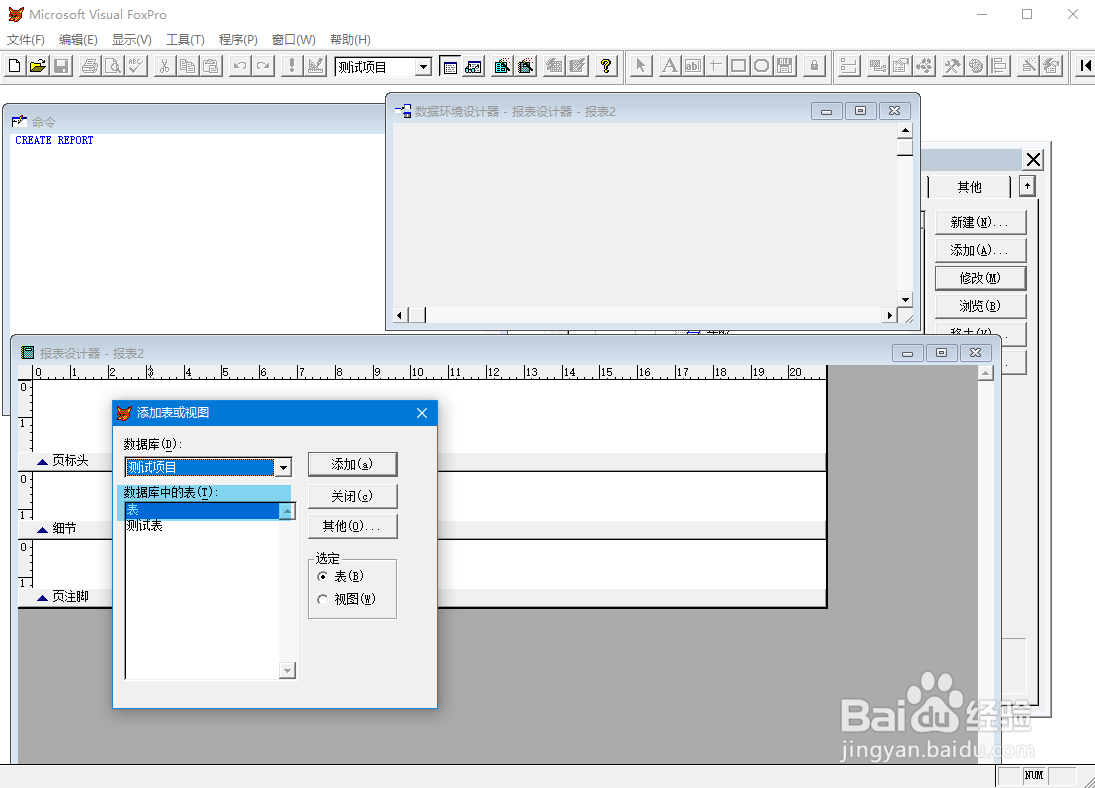Click 修改(M) in Project Manager
This screenshot has width=1095, height=788.
(x=980, y=278)
